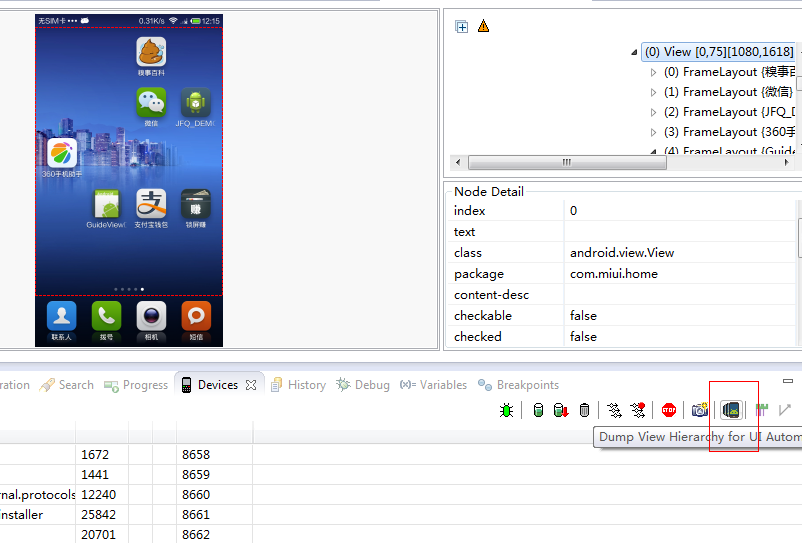Select the Contacts dock icon in screenshot
Screen dimensions: 802x543
click(x=62, y=316)
